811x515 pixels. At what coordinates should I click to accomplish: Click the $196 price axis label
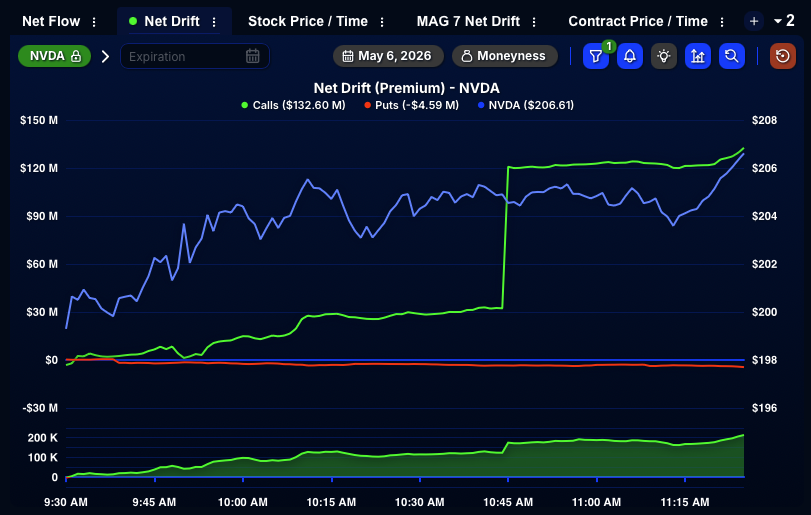click(764, 408)
